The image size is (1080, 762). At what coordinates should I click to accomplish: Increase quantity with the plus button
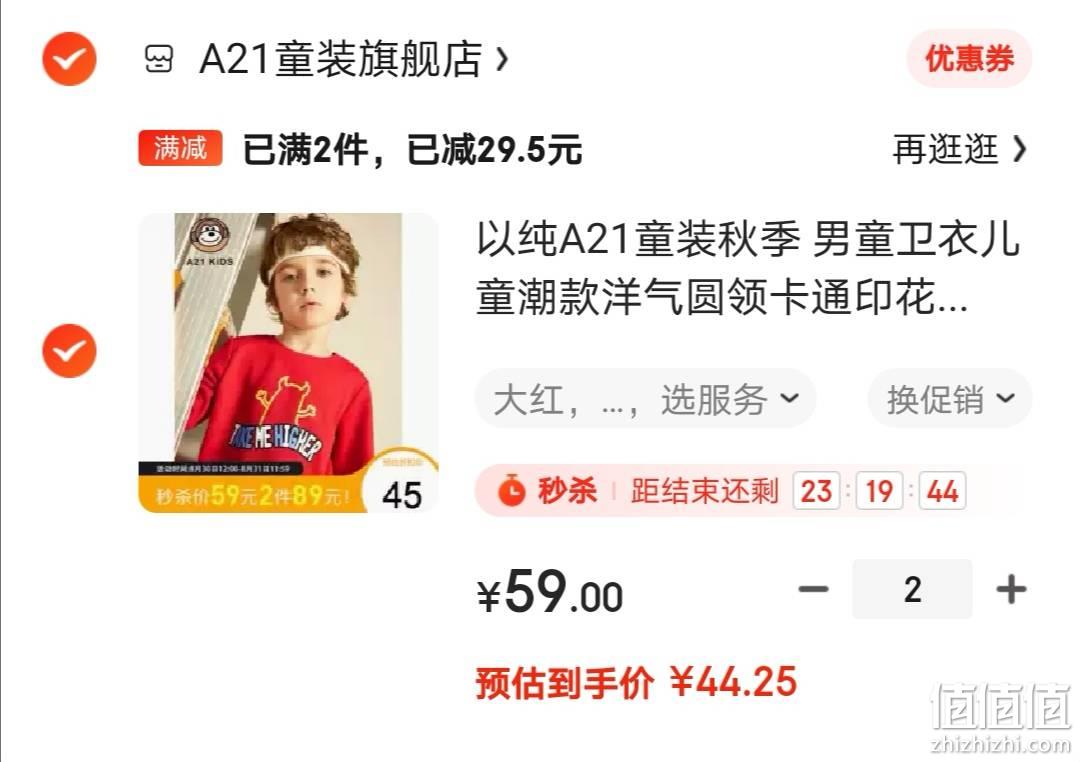1011,589
